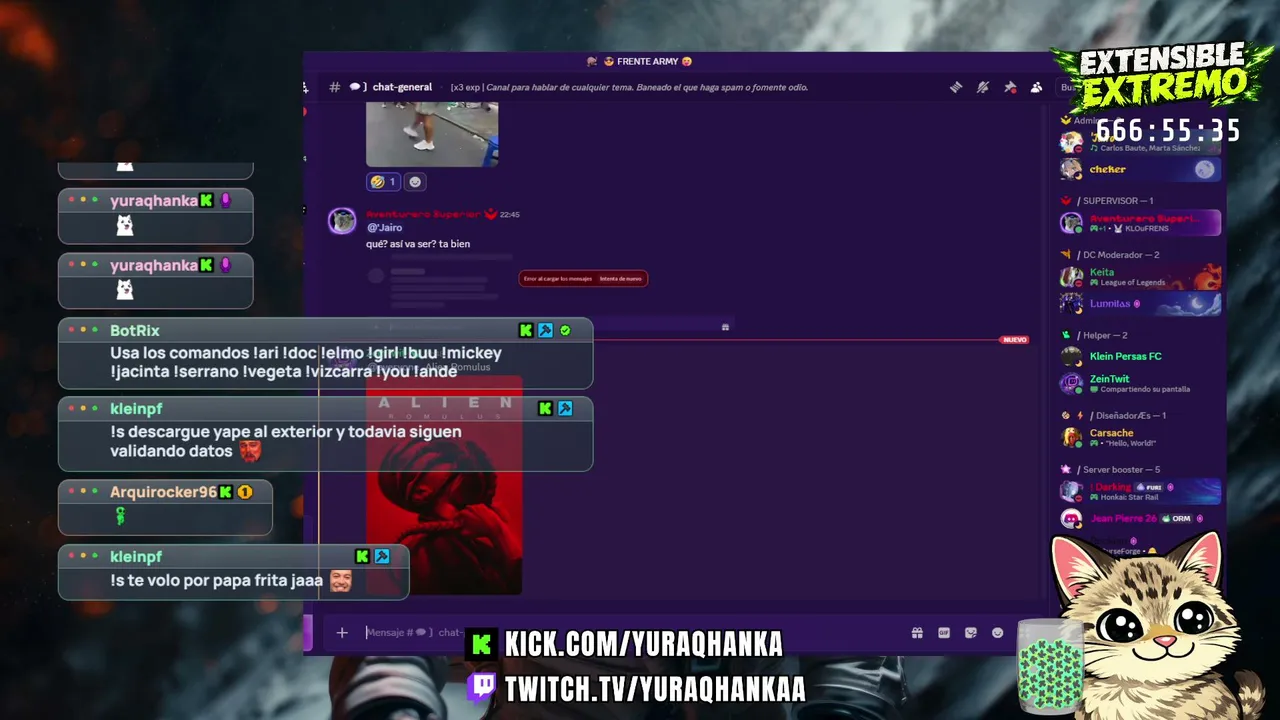Select member Klein Persas FC
The height and width of the screenshot is (720, 1280).
coord(1141,356)
